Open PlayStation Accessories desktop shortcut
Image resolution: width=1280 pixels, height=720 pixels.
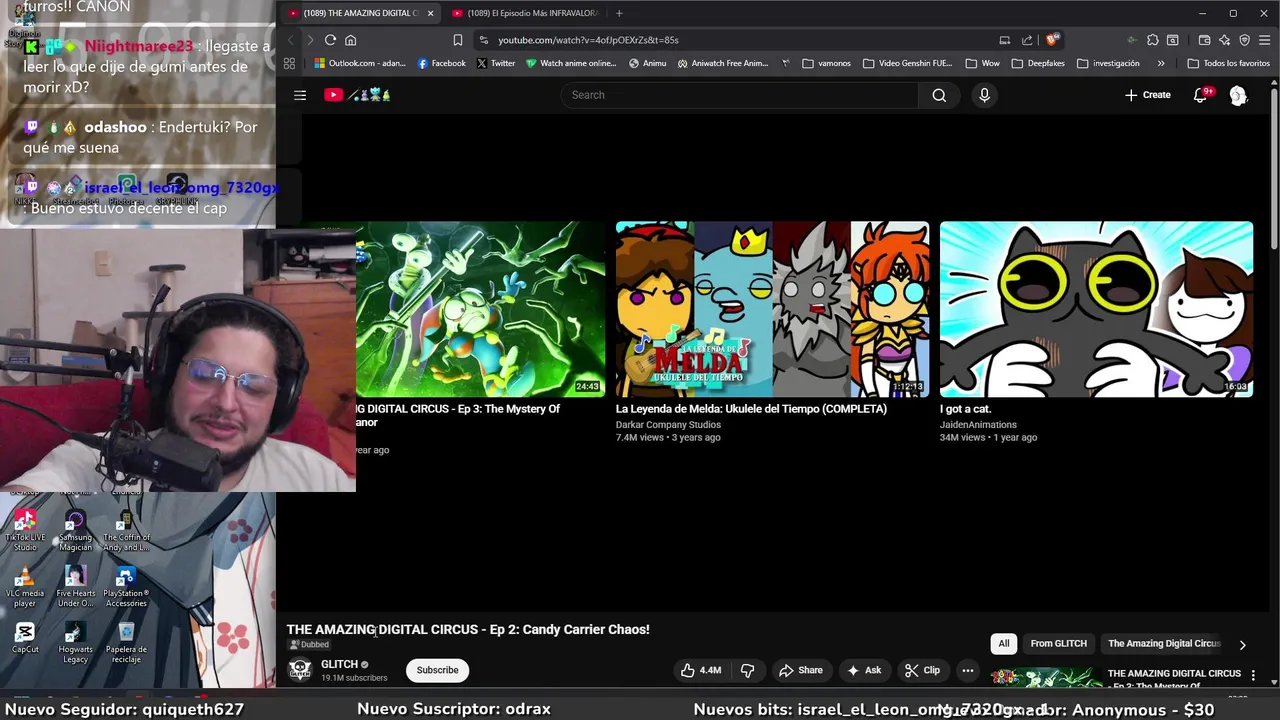pos(126,587)
